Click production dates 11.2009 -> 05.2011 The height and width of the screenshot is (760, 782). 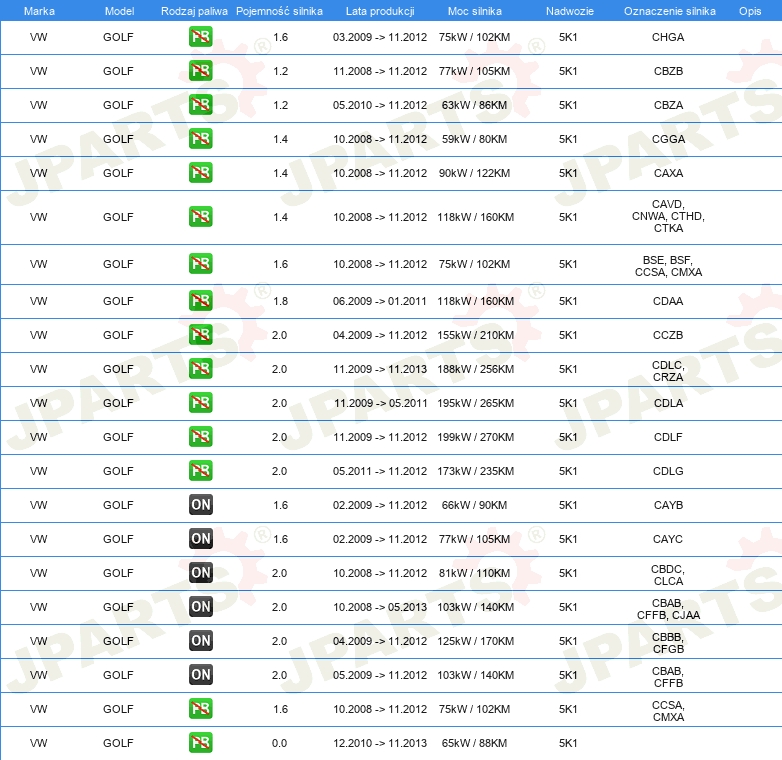[380, 402]
